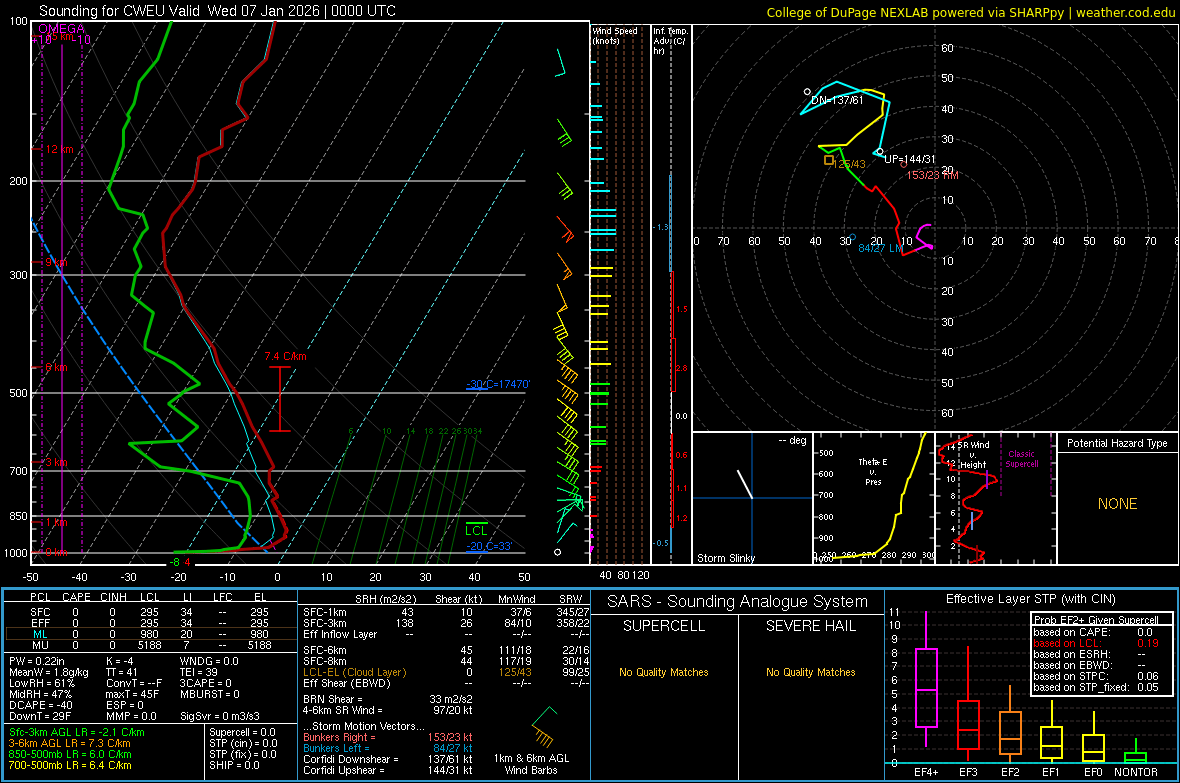The width and height of the screenshot is (1180, 783).
Task: Click the SEVERE HAIL analogue column header
Action: (x=810, y=626)
